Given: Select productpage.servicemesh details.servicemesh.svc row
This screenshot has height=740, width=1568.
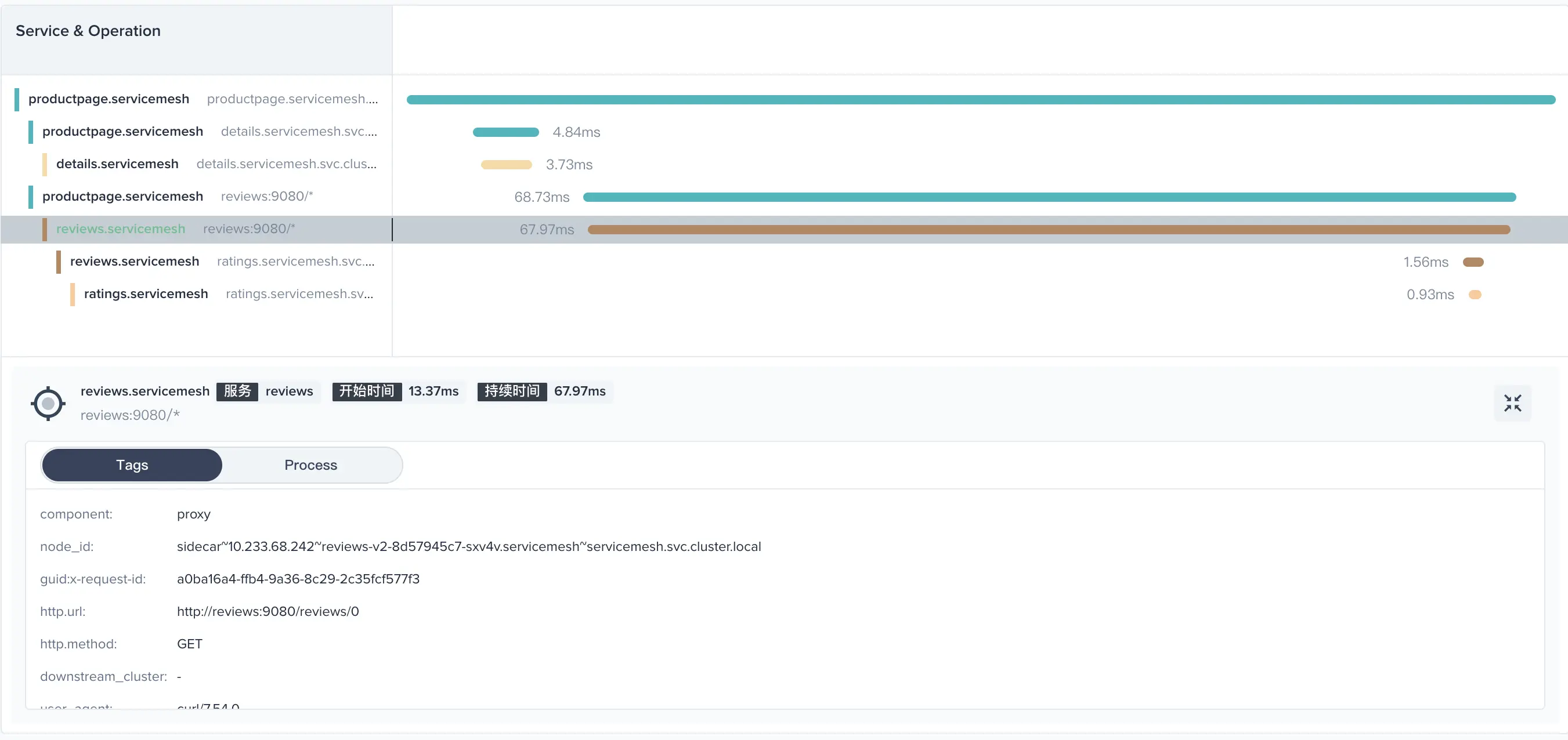Looking at the screenshot, I should pyautogui.click(x=123, y=132).
